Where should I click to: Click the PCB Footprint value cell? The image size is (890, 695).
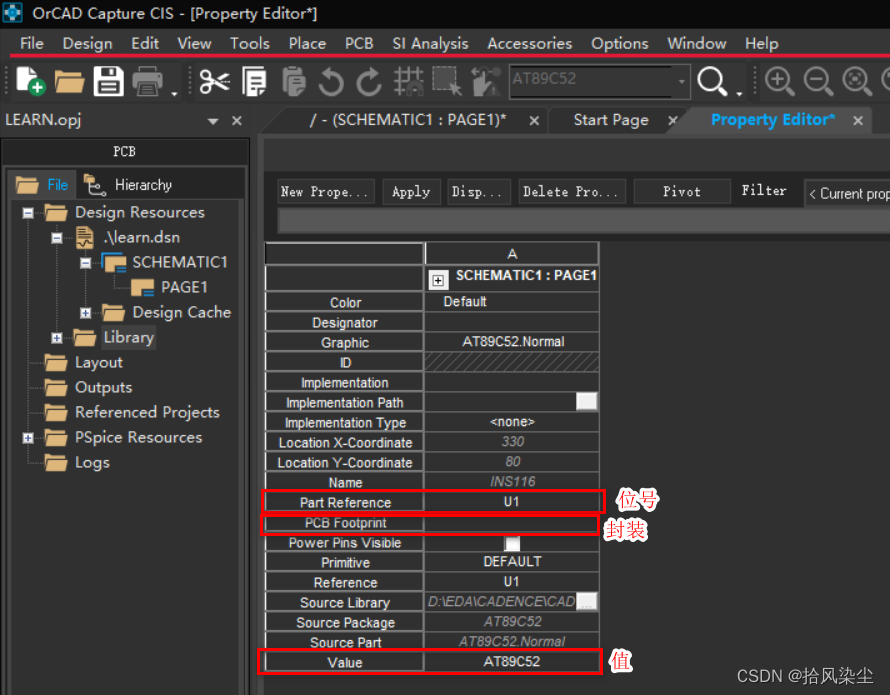click(511, 522)
